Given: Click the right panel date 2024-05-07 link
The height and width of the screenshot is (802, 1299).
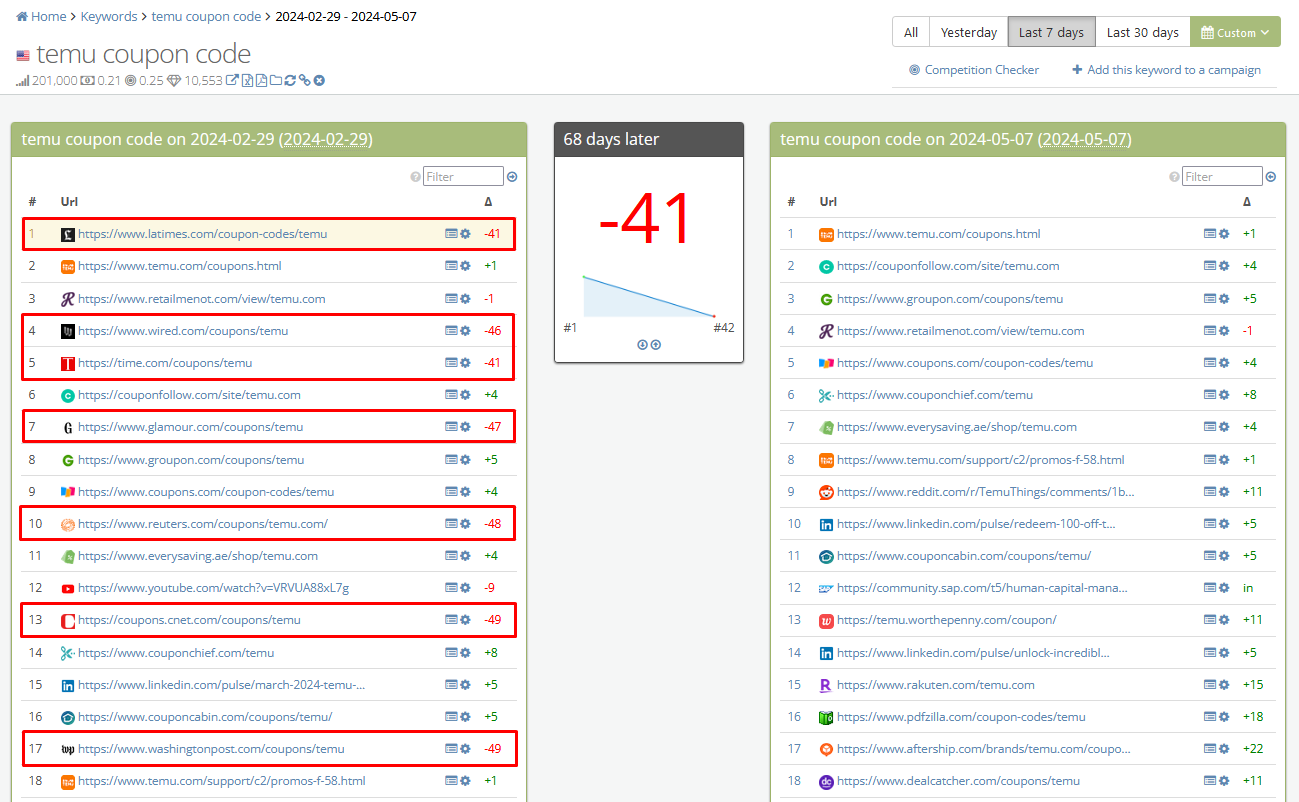Looking at the screenshot, I should click(1084, 140).
